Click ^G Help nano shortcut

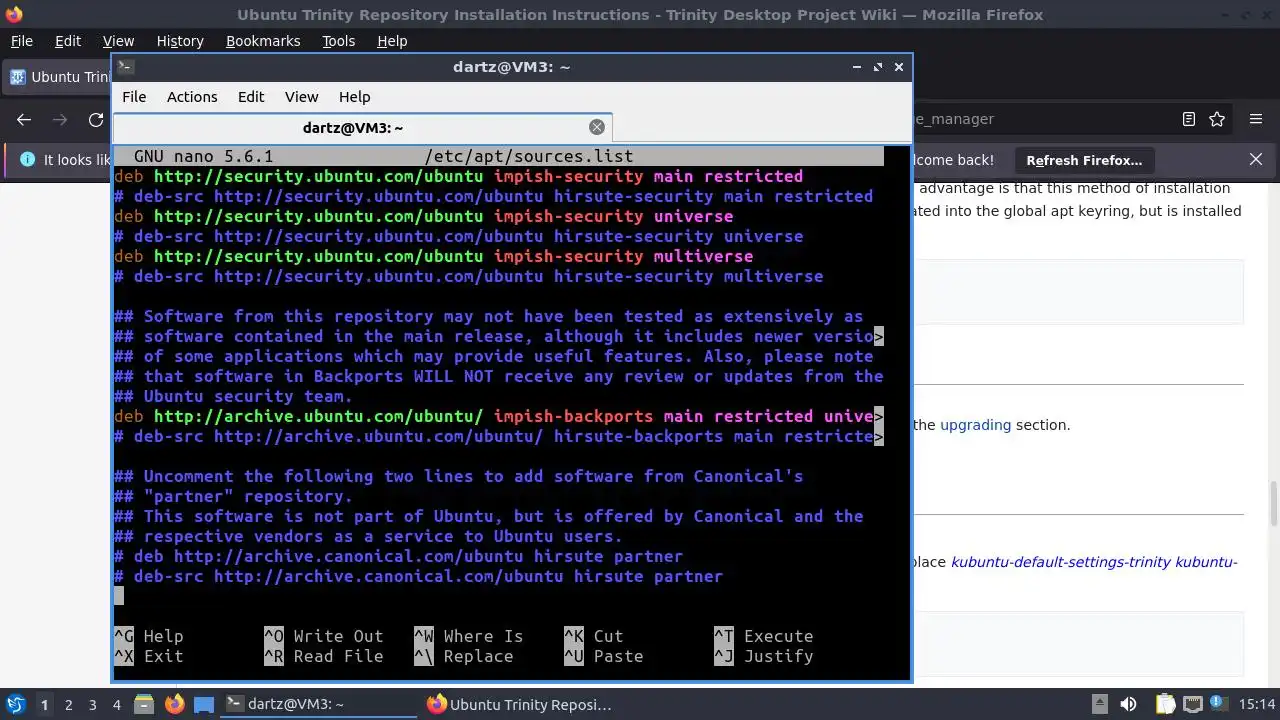coord(149,636)
